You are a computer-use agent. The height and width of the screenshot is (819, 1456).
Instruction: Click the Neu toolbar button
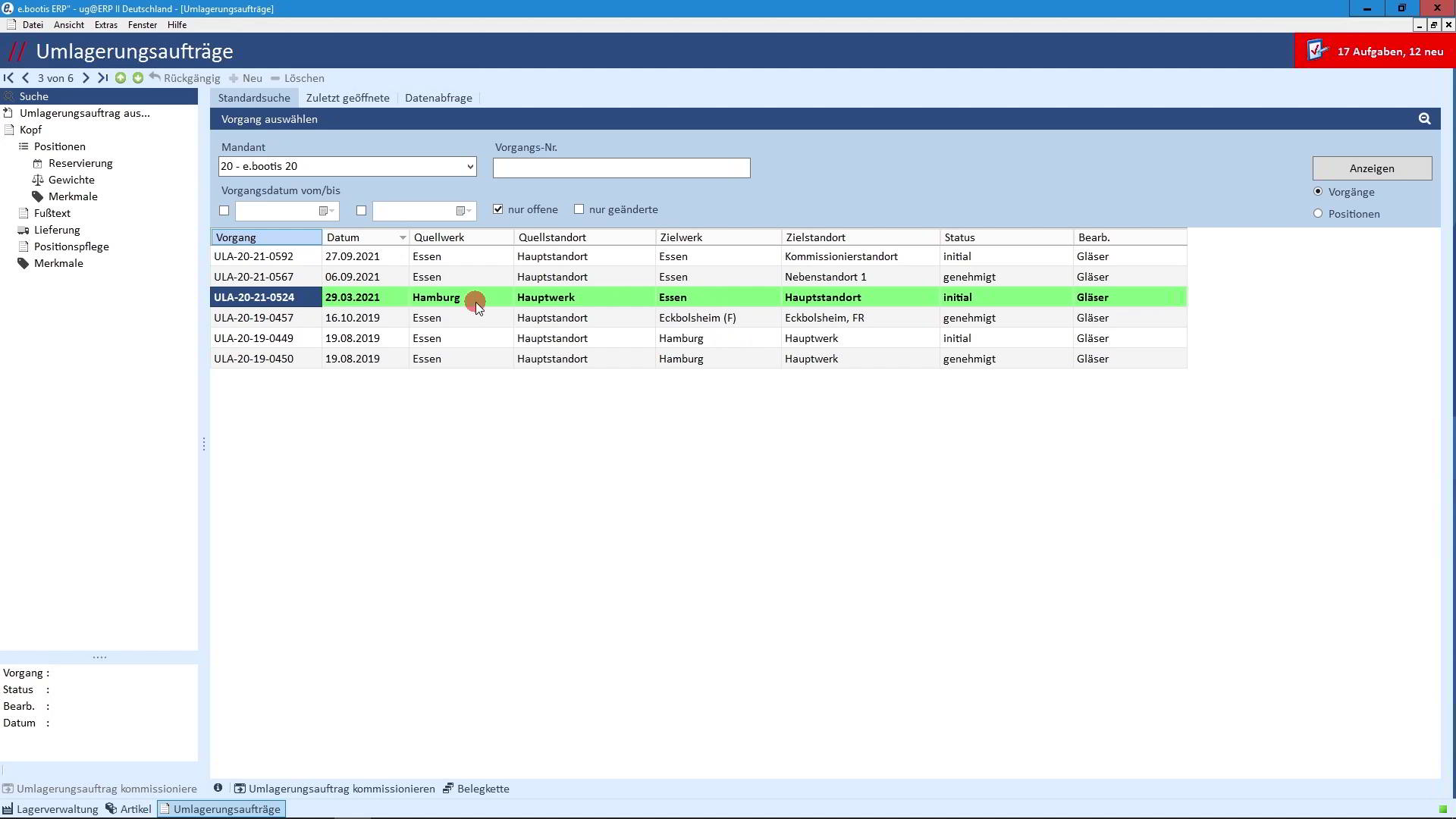click(x=246, y=78)
